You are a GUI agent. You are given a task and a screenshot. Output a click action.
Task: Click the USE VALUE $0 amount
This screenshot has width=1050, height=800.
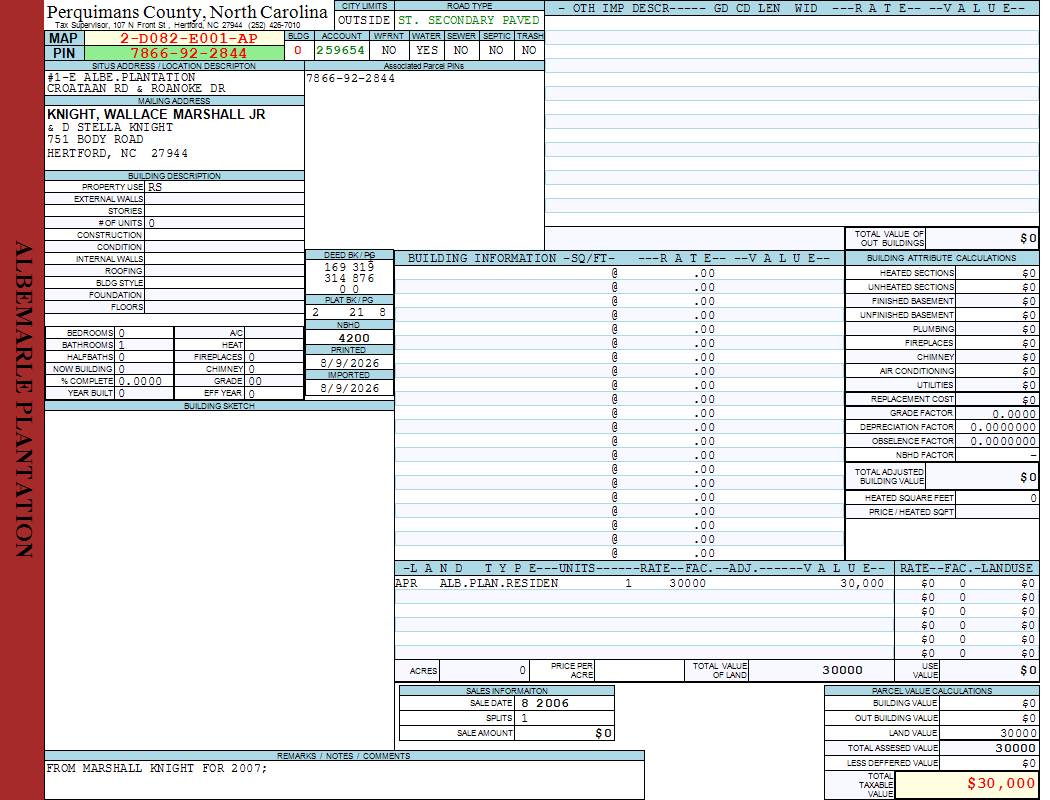click(1028, 670)
